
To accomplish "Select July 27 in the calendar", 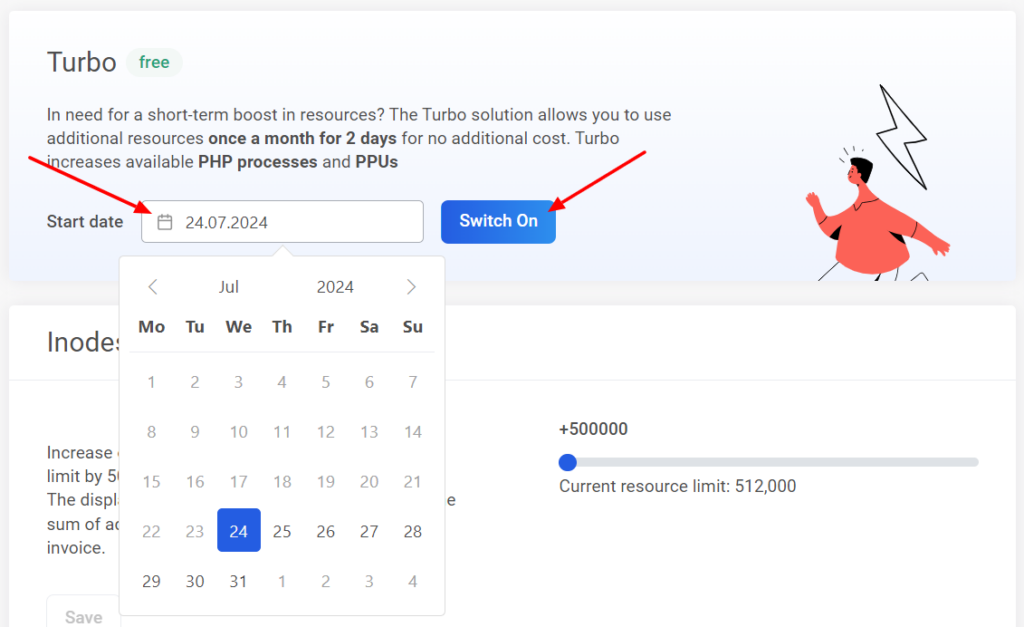I will pyautogui.click(x=369, y=531).
